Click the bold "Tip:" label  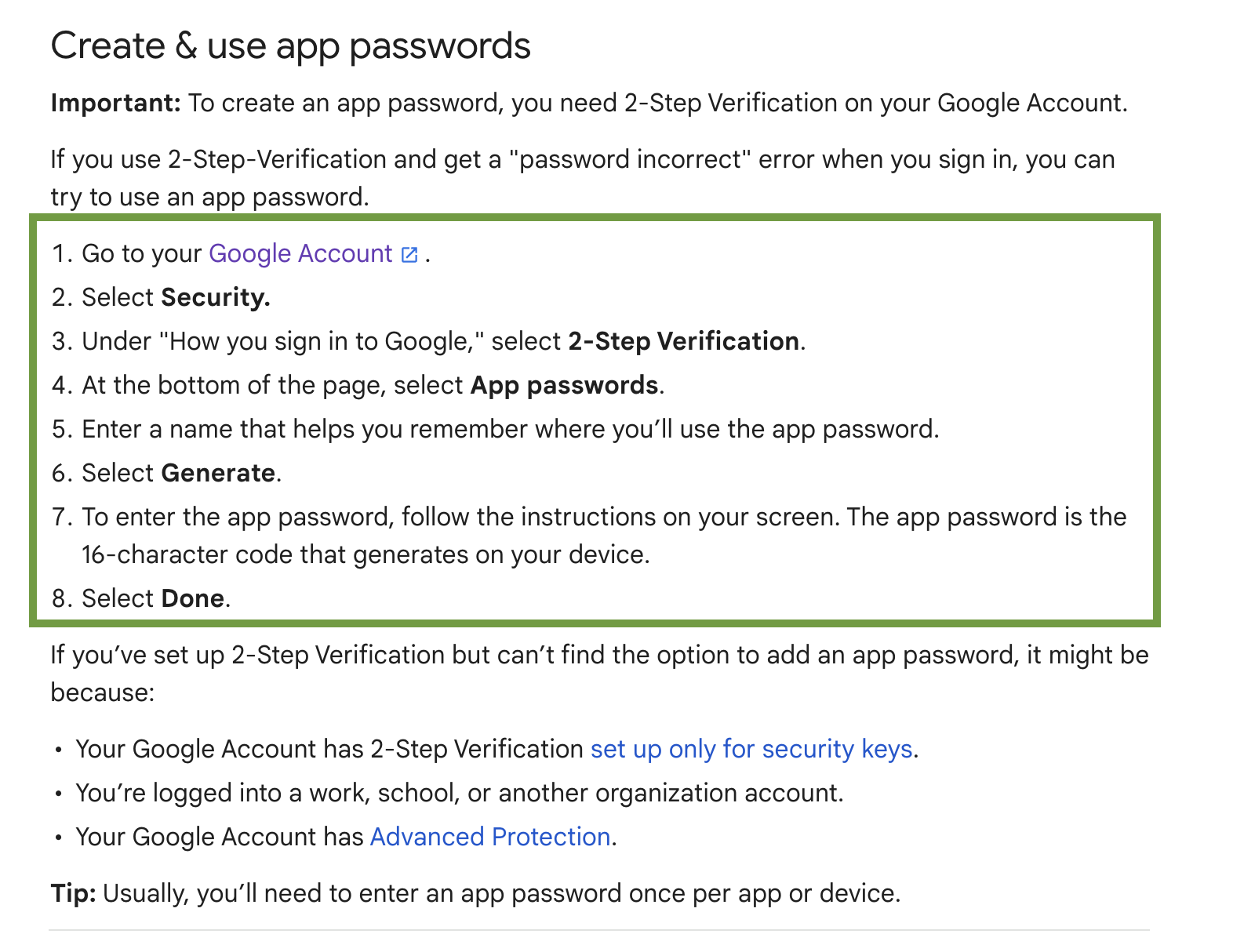pyautogui.click(x=73, y=894)
